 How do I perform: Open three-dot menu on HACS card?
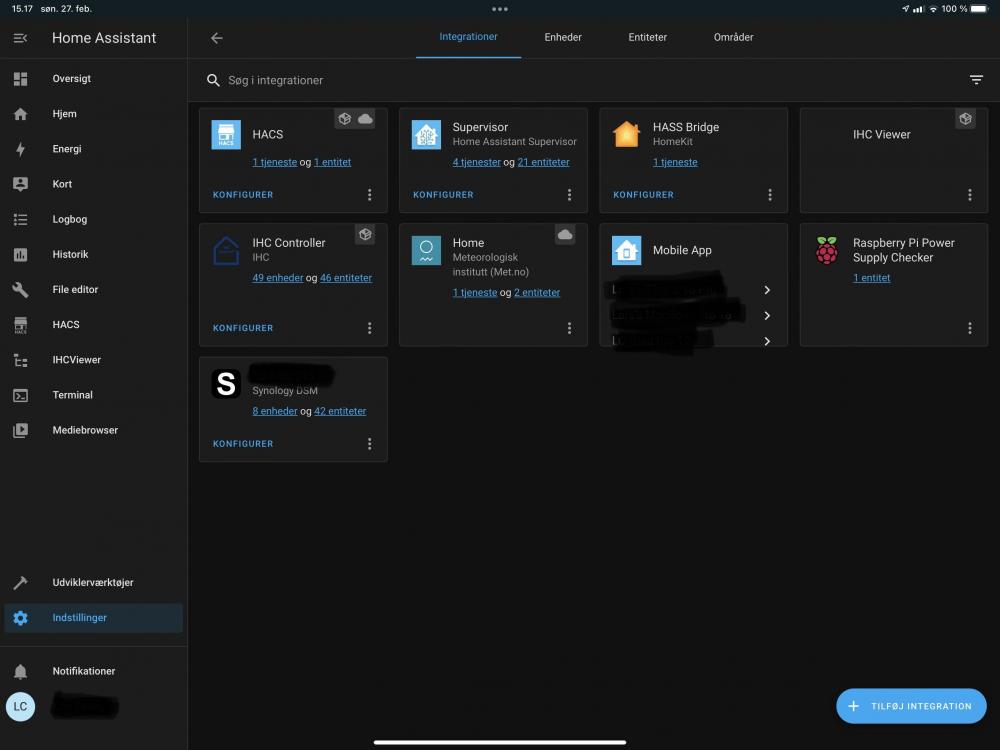(x=369, y=195)
